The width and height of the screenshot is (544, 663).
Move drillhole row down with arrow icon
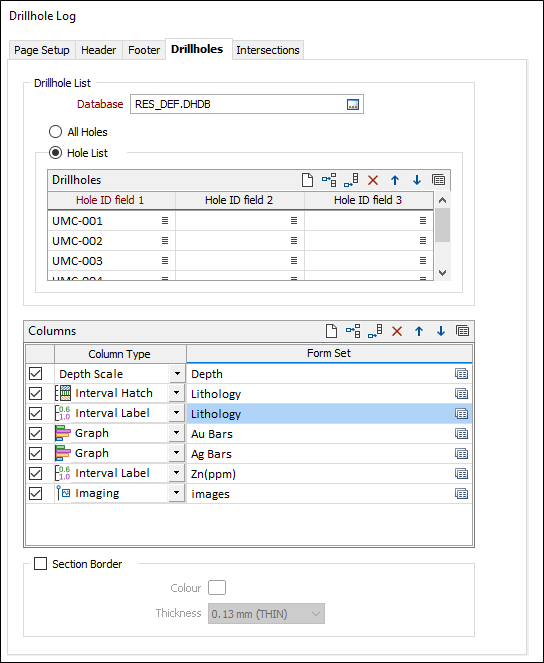point(417,181)
